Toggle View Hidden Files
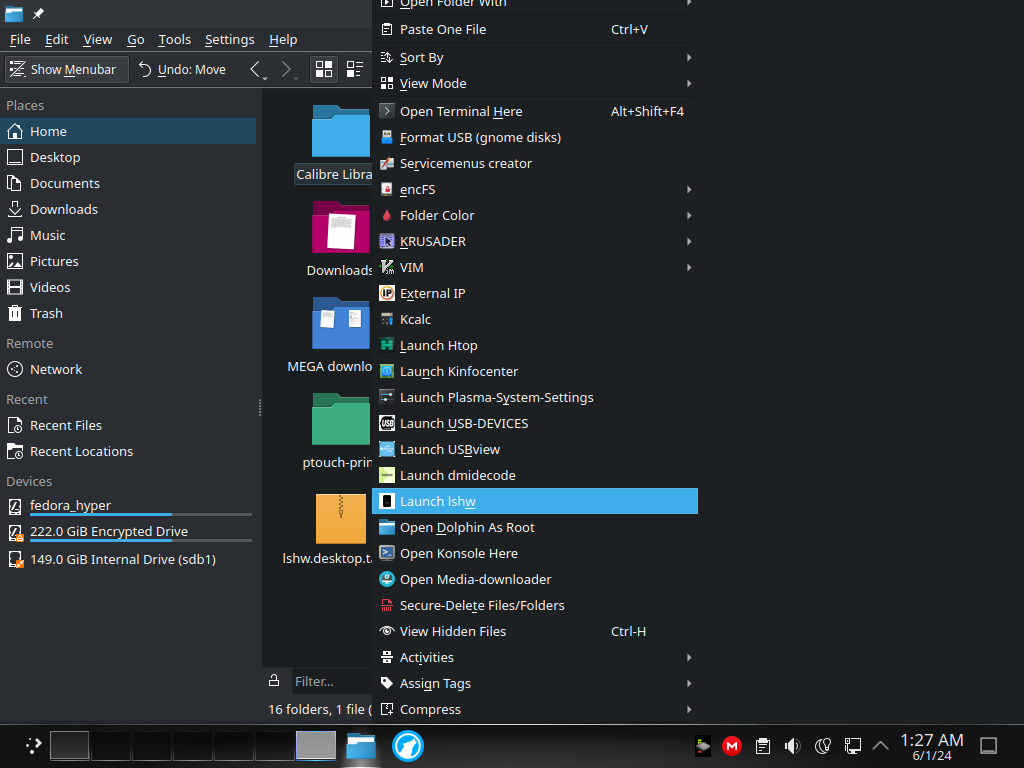Image resolution: width=1024 pixels, height=768 pixels. point(534,632)
